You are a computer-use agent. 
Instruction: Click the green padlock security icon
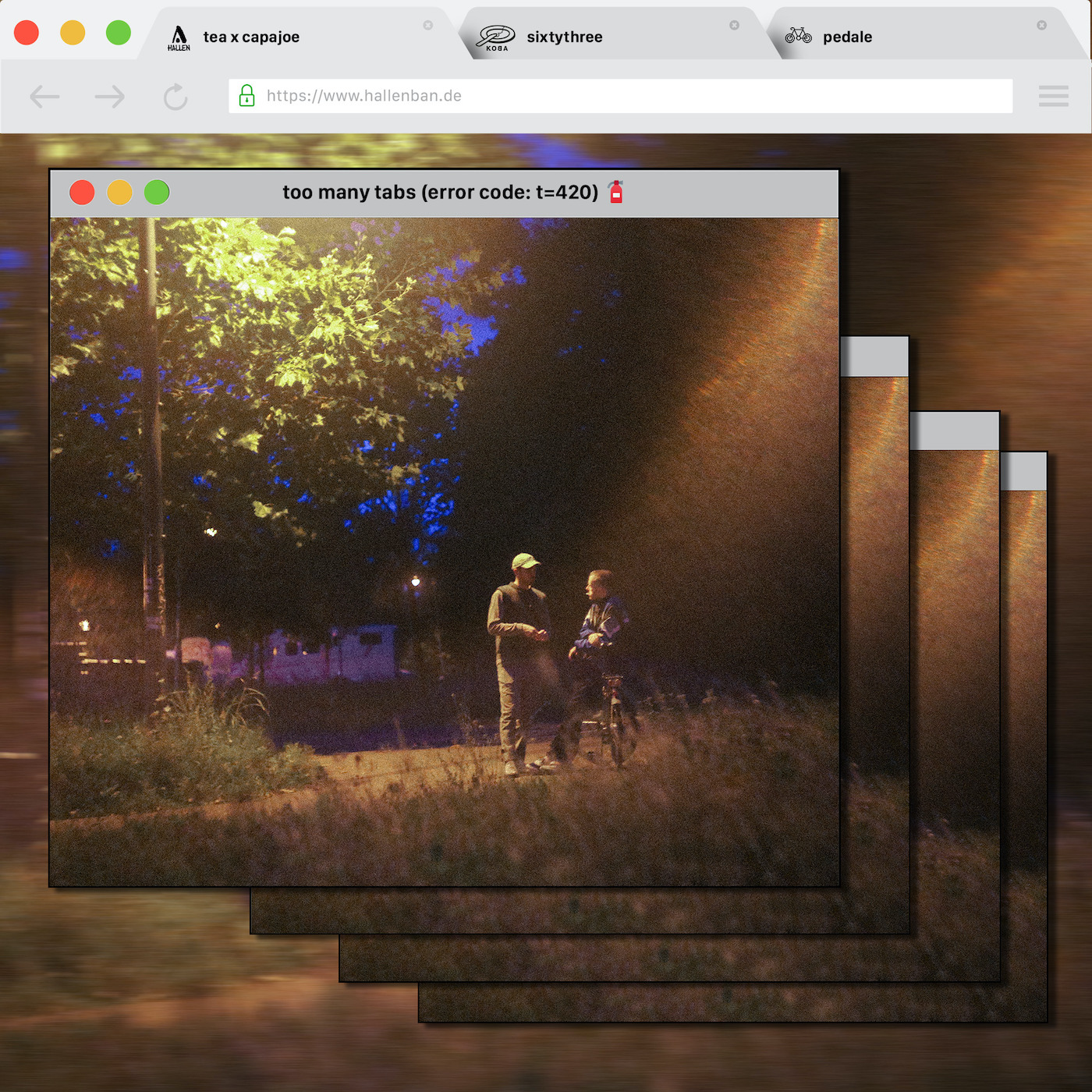pos(246,95)
